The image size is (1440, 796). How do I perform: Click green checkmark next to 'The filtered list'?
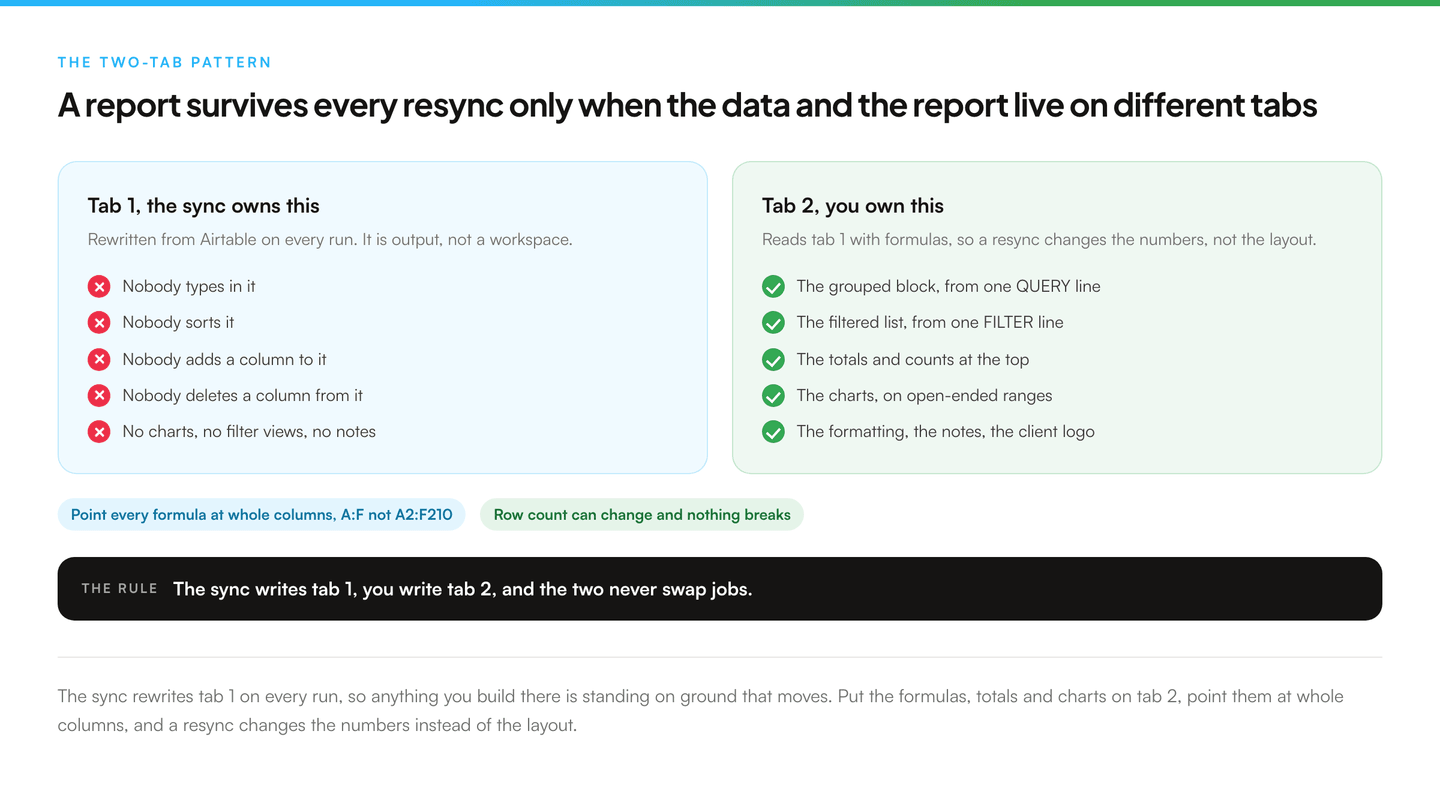tap(773, 323)
